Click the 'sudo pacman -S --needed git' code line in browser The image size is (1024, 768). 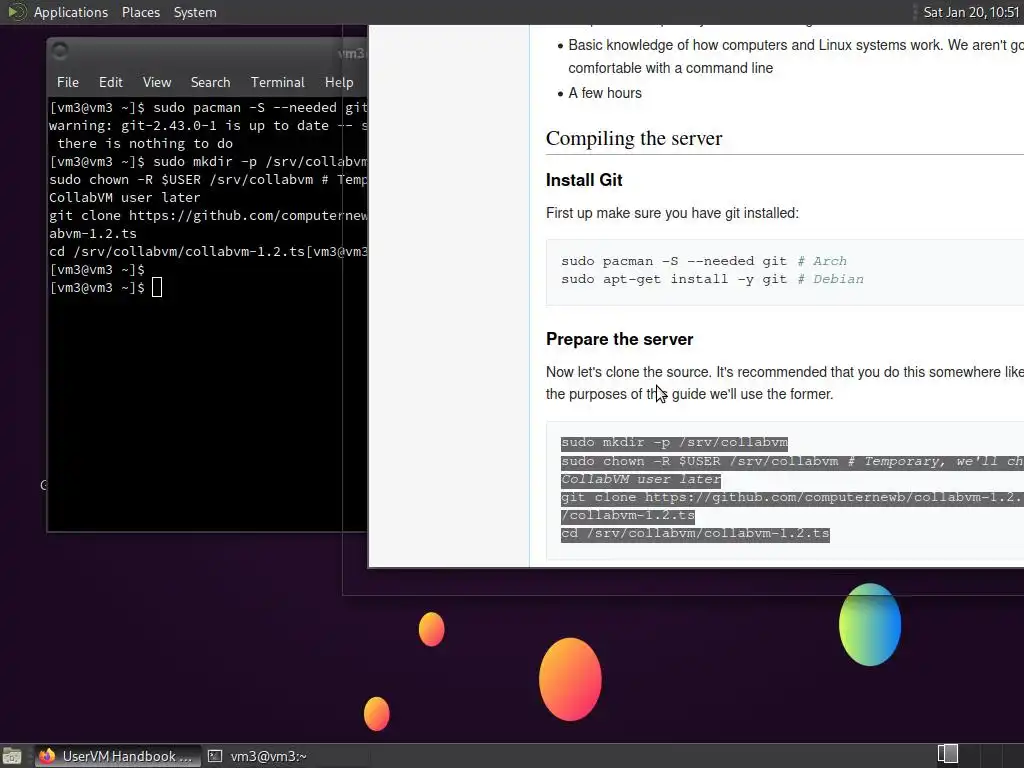coord(704,261)
